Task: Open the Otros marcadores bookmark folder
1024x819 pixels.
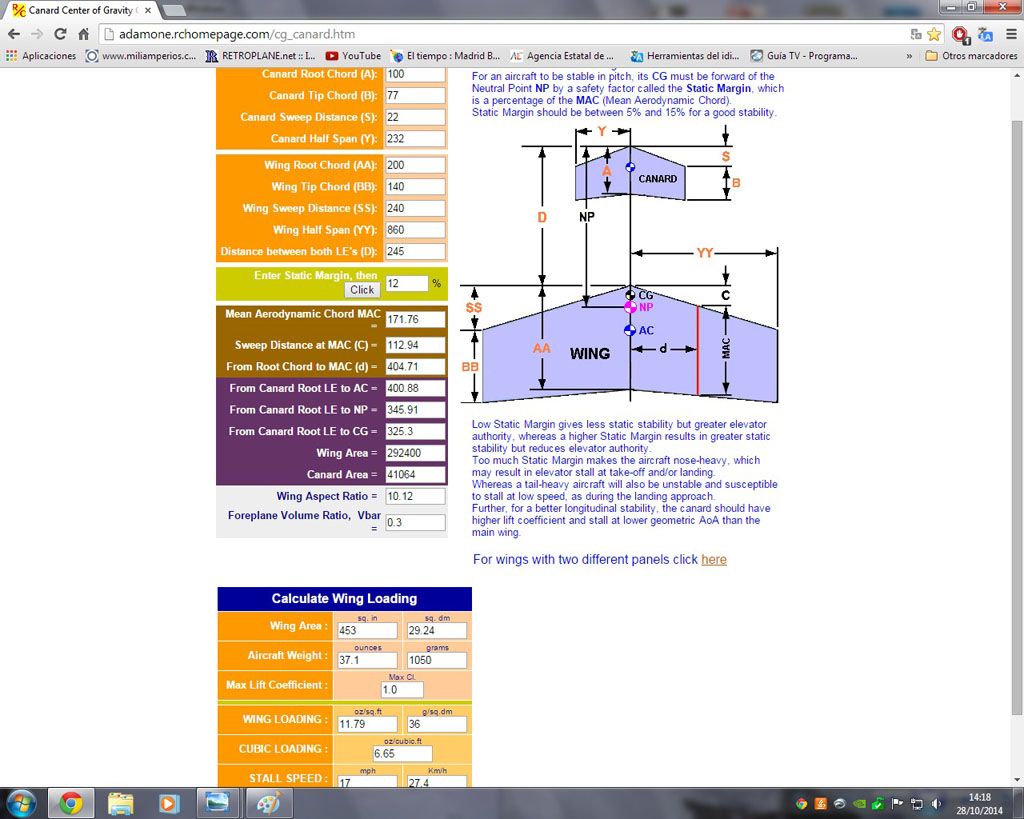Action: (971, 56)
